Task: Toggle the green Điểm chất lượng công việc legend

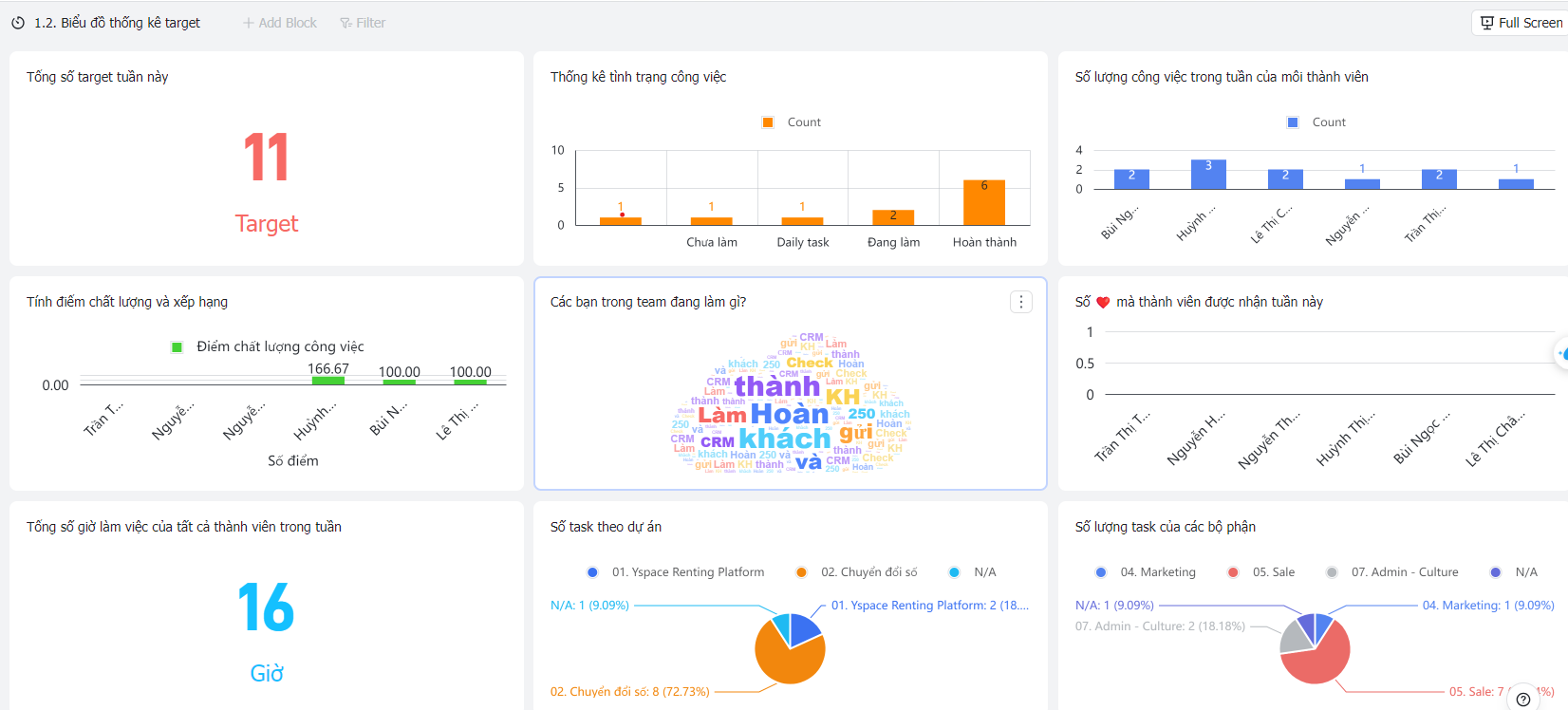Action: click(x=268, y=347)
